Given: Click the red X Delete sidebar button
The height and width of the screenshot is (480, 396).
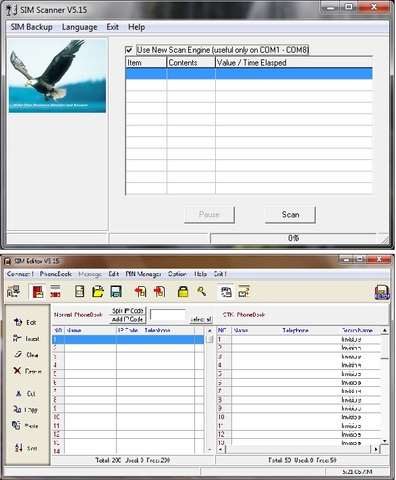Looking at the screenshot, I should pyautogui.click(x=27, y=371).
